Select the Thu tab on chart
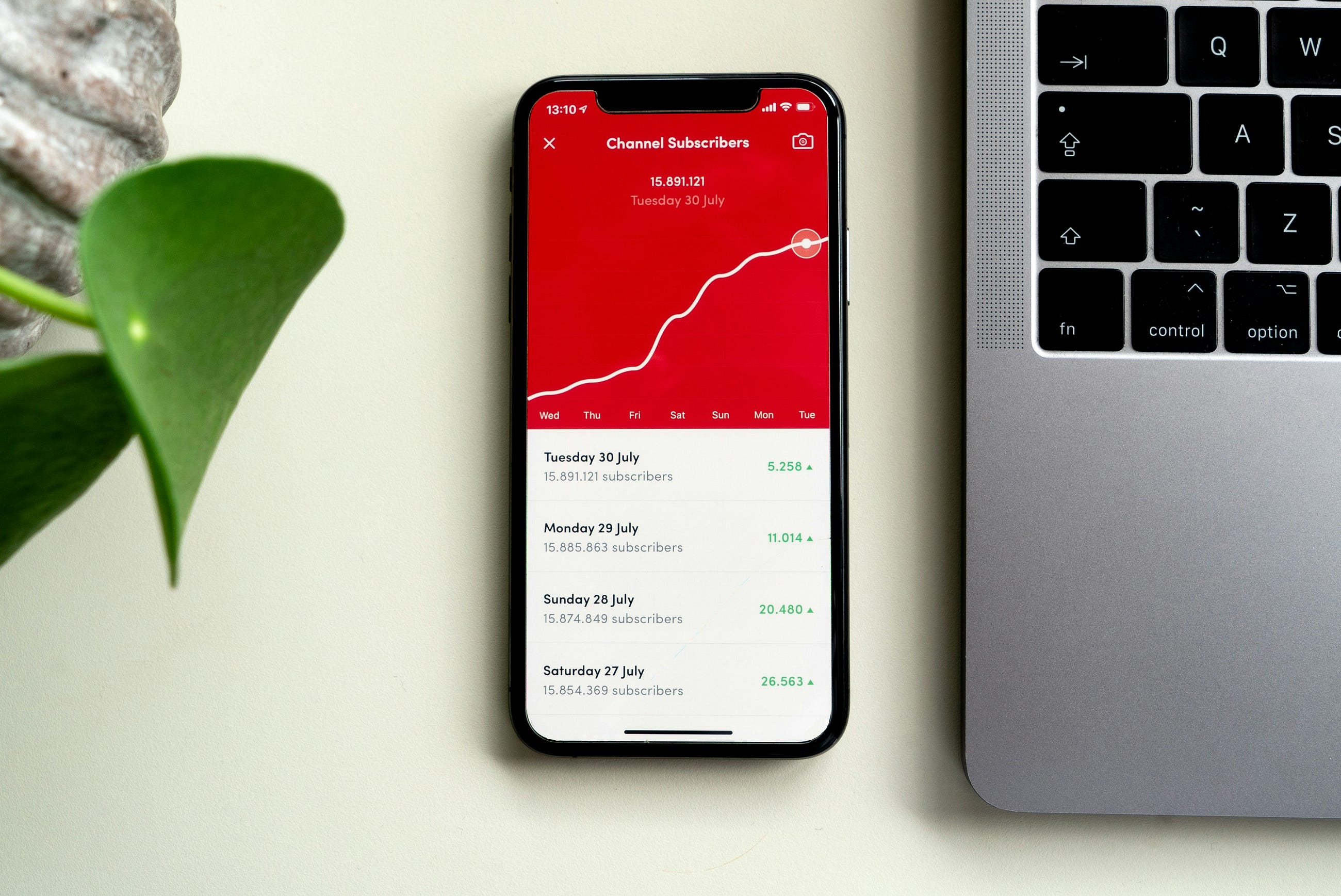The image size is (1341, 896). pyautogui.click(x=591, y=414)
